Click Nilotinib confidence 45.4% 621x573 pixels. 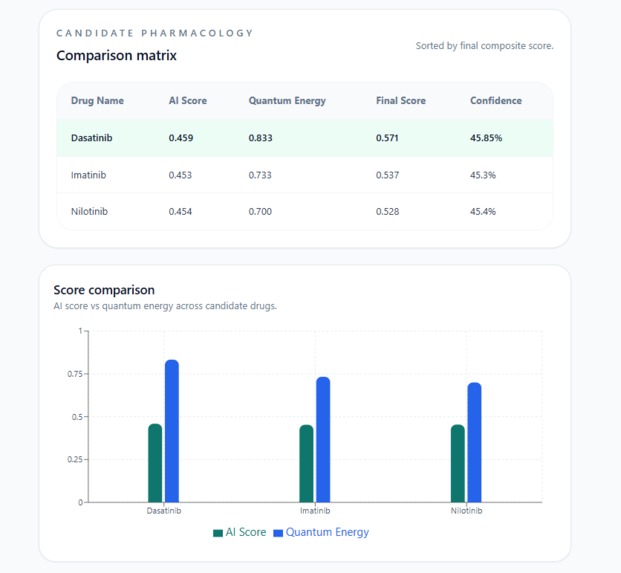483,211
